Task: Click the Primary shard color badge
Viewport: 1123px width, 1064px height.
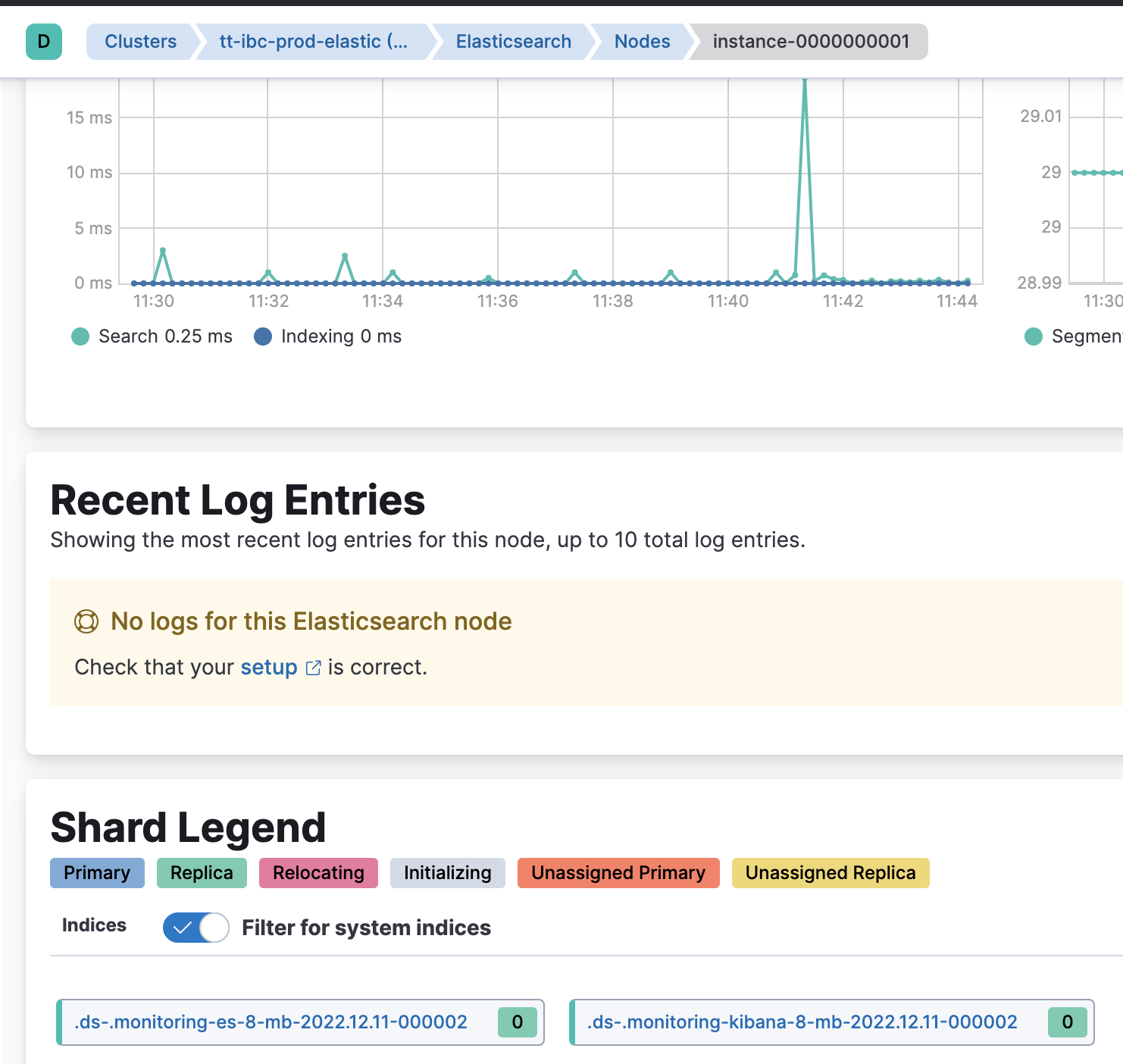Action: [x=97, y=873]
